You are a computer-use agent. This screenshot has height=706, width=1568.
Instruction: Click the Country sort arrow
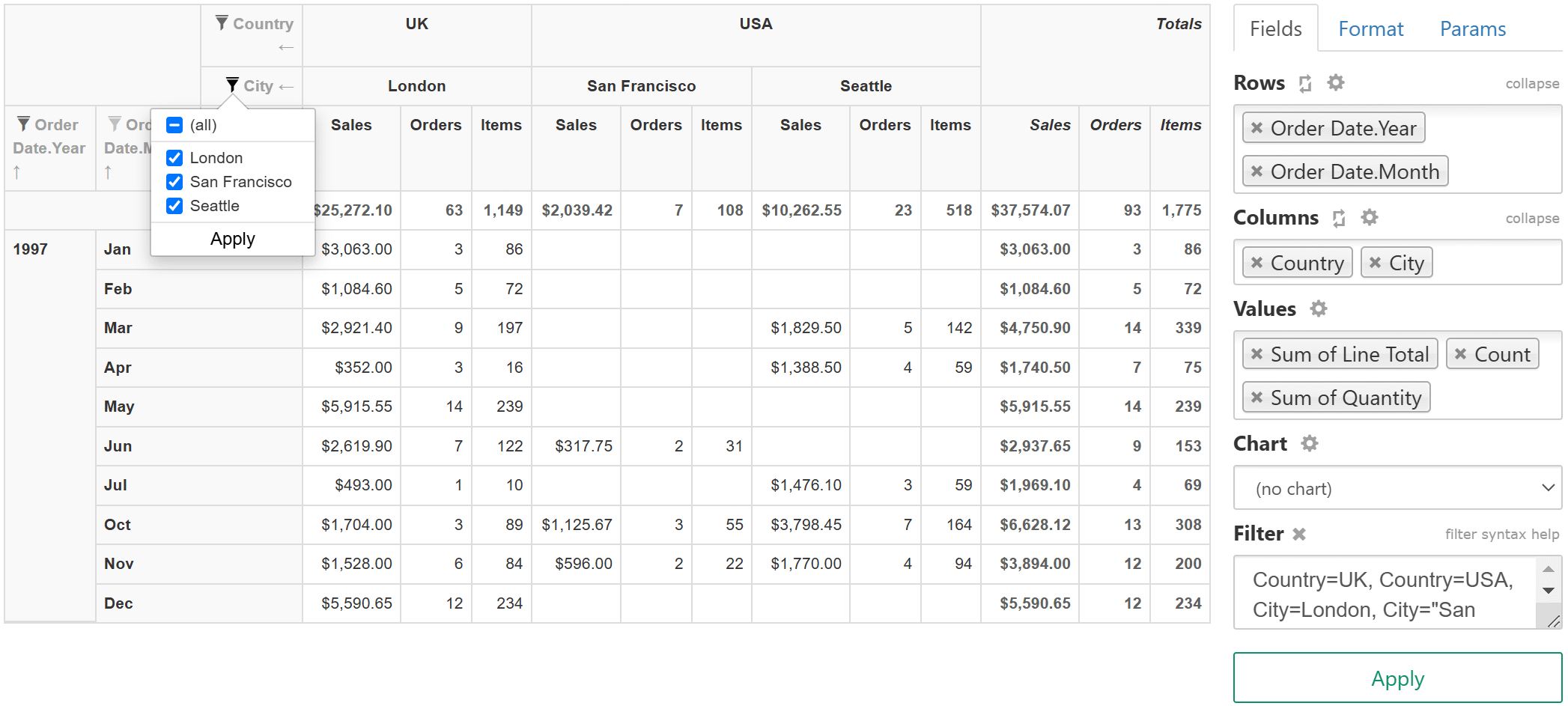click(286, 47)
